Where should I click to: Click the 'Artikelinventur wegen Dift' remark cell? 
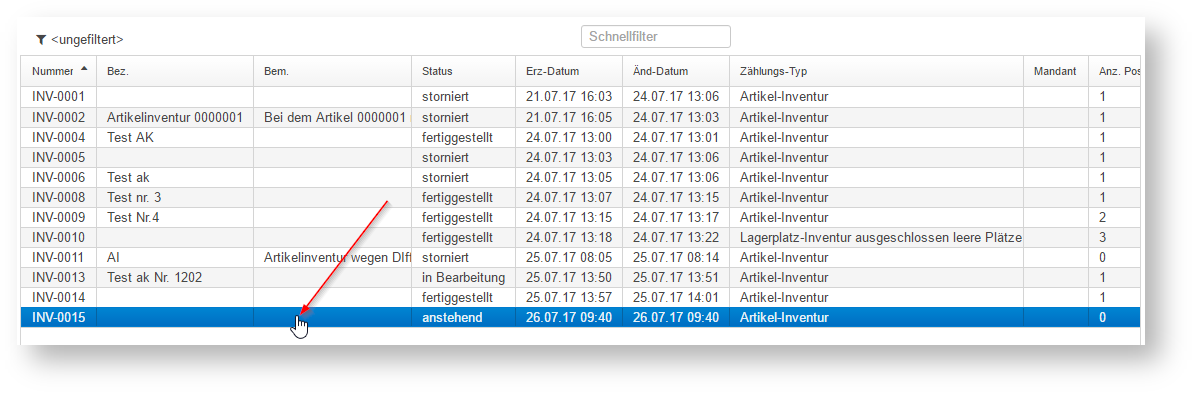pyautogui.click(x=332, y=258)
